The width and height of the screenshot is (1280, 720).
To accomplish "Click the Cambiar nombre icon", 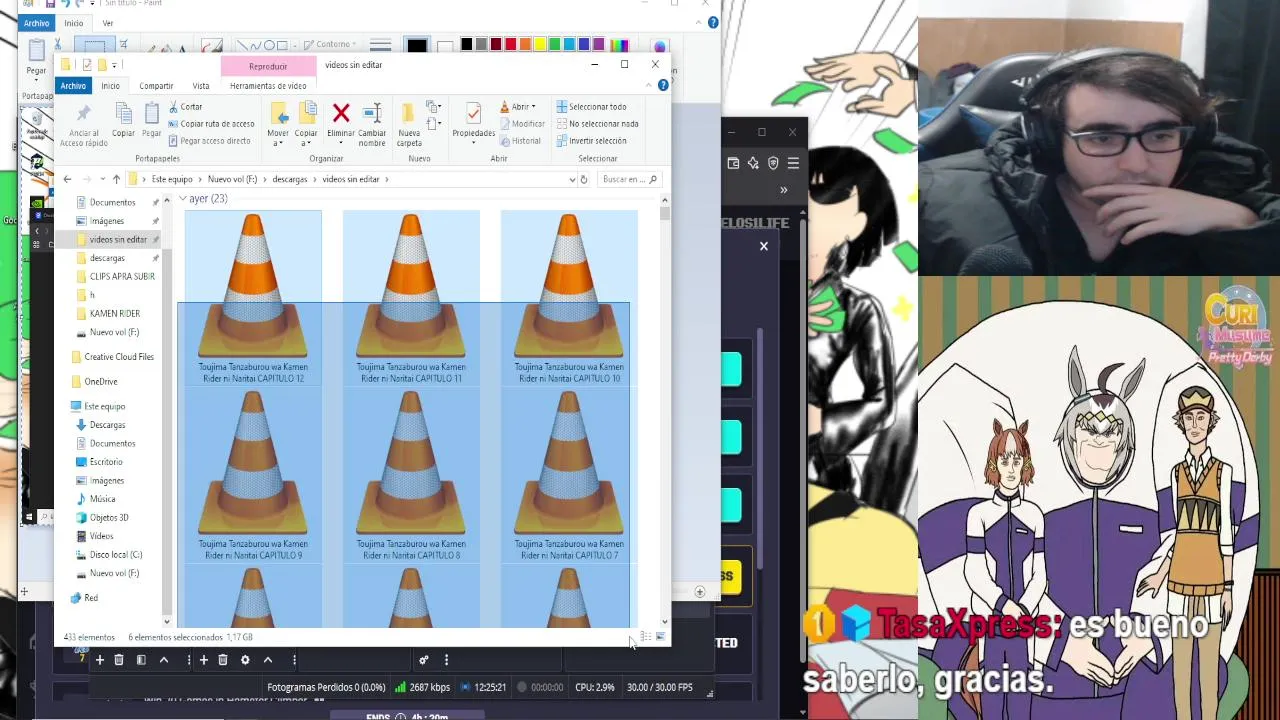I will point(372,113).
